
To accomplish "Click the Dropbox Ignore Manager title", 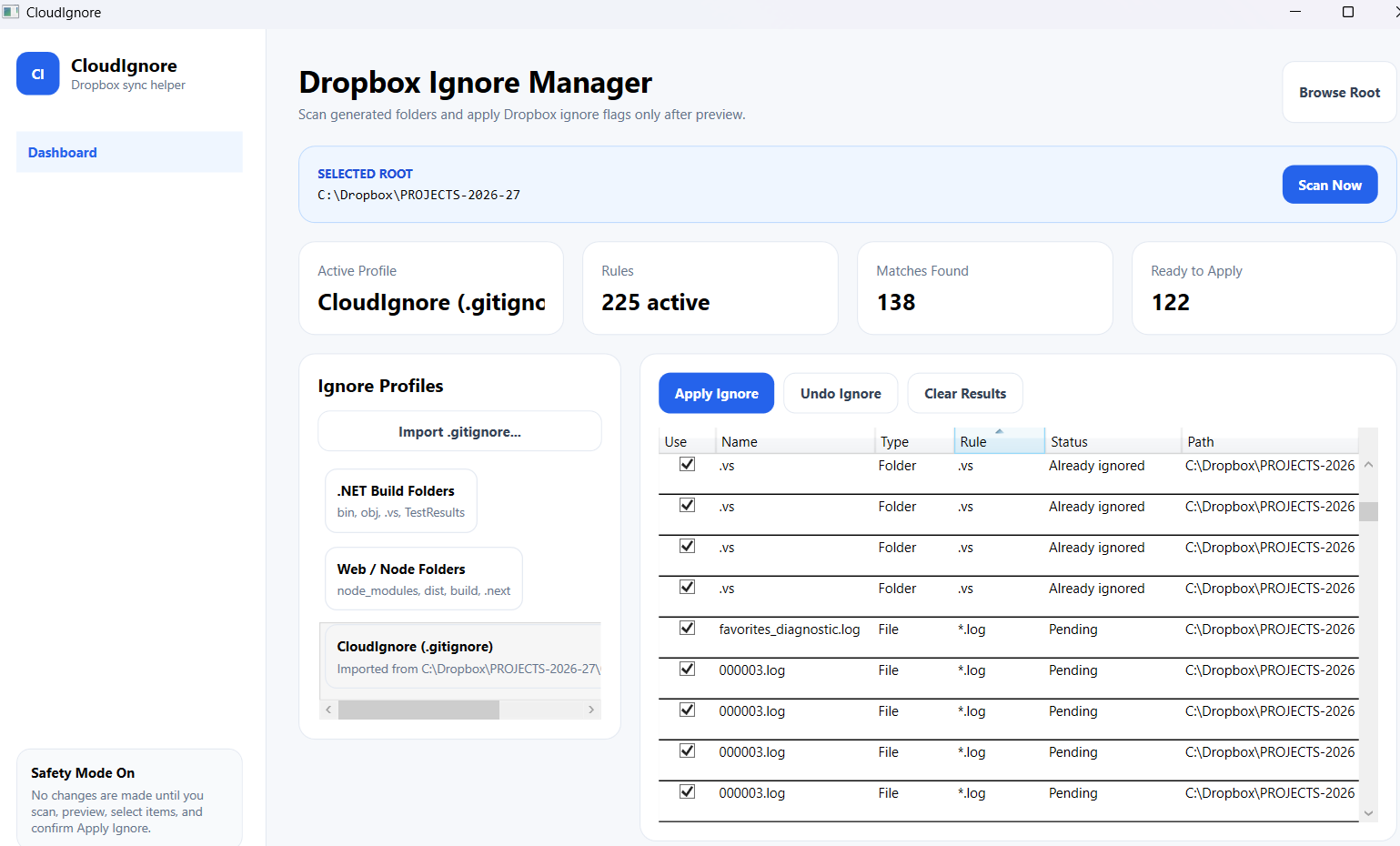I will tap(475, 83).
